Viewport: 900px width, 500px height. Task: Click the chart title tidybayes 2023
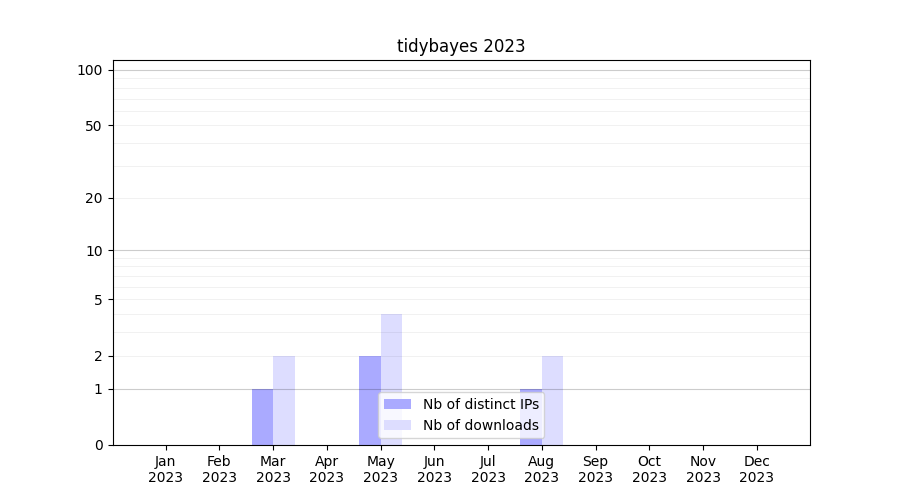pos(461,46)
